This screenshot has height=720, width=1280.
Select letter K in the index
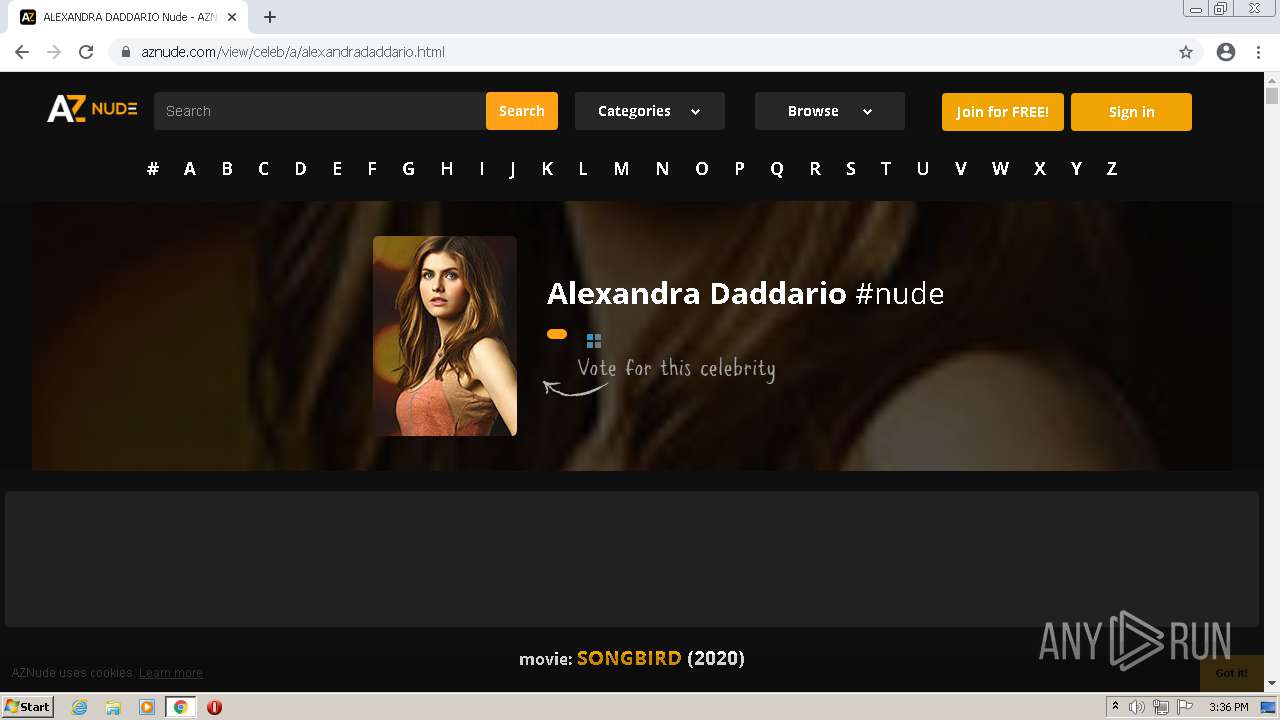(x=547, y=169)
